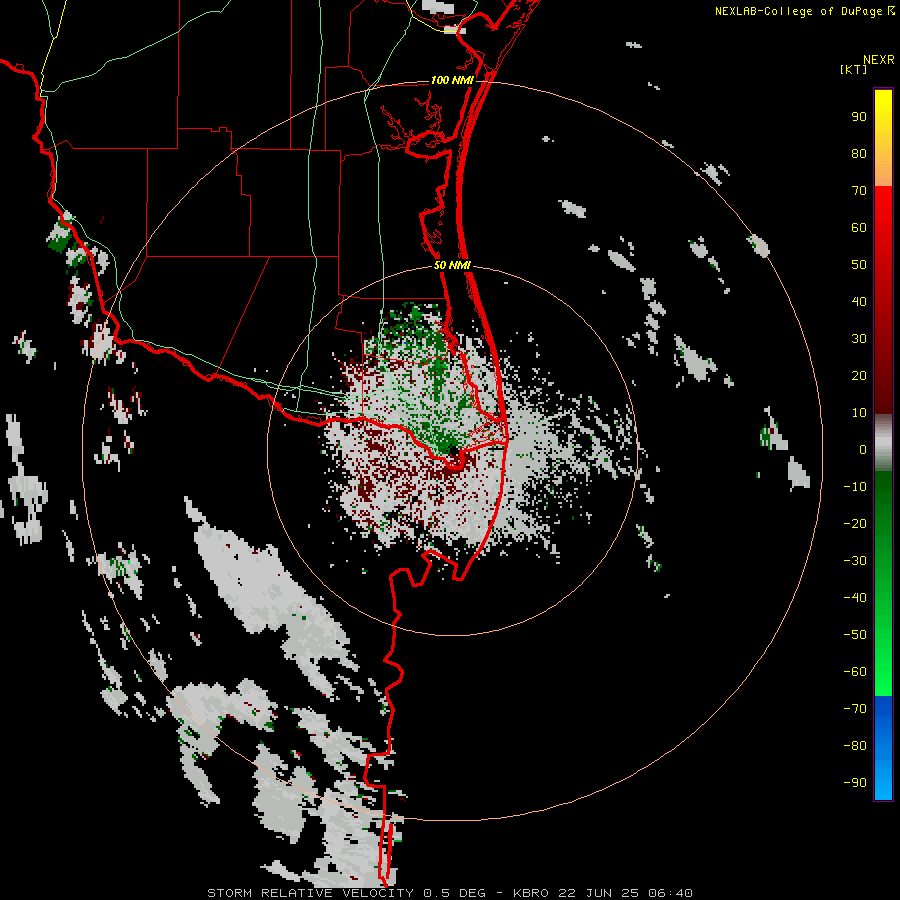
Task: Click the KBRO radar site center
Action: click(453, 450)
